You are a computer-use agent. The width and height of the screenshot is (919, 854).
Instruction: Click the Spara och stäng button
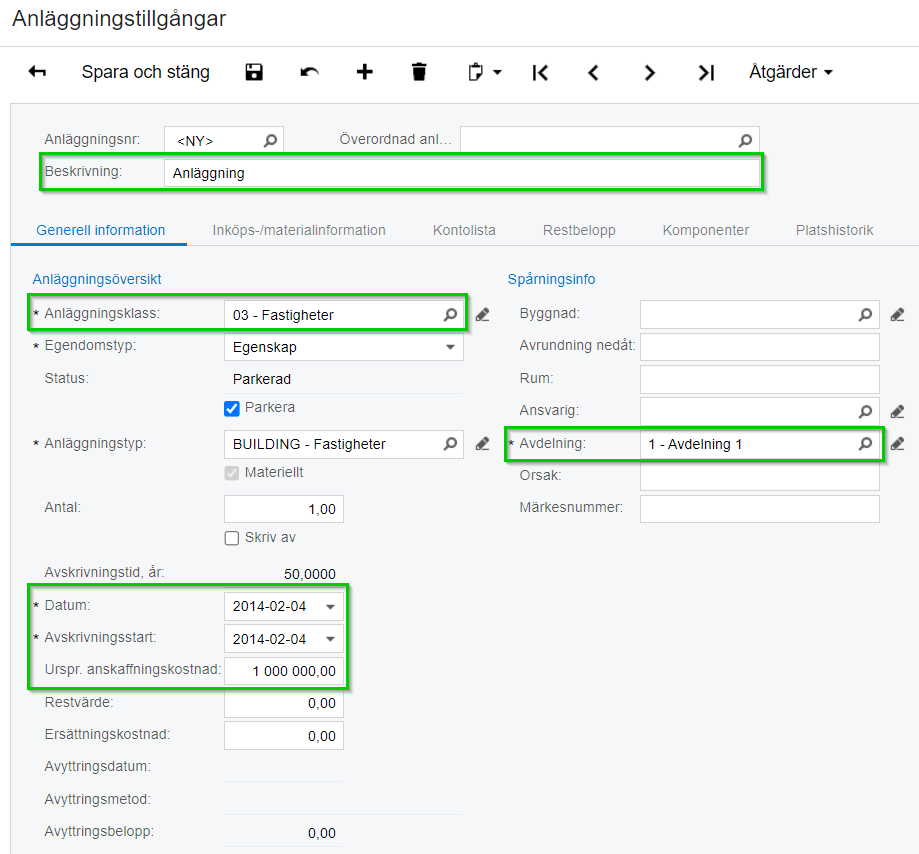tap(145, 72)
